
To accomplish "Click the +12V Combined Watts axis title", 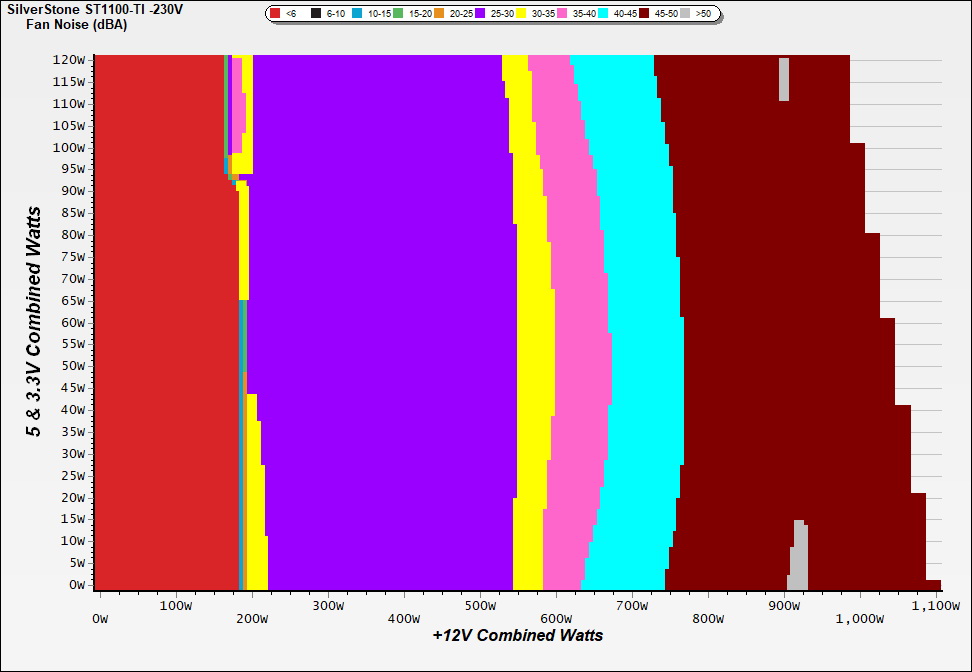I will [x=518, y=635].
